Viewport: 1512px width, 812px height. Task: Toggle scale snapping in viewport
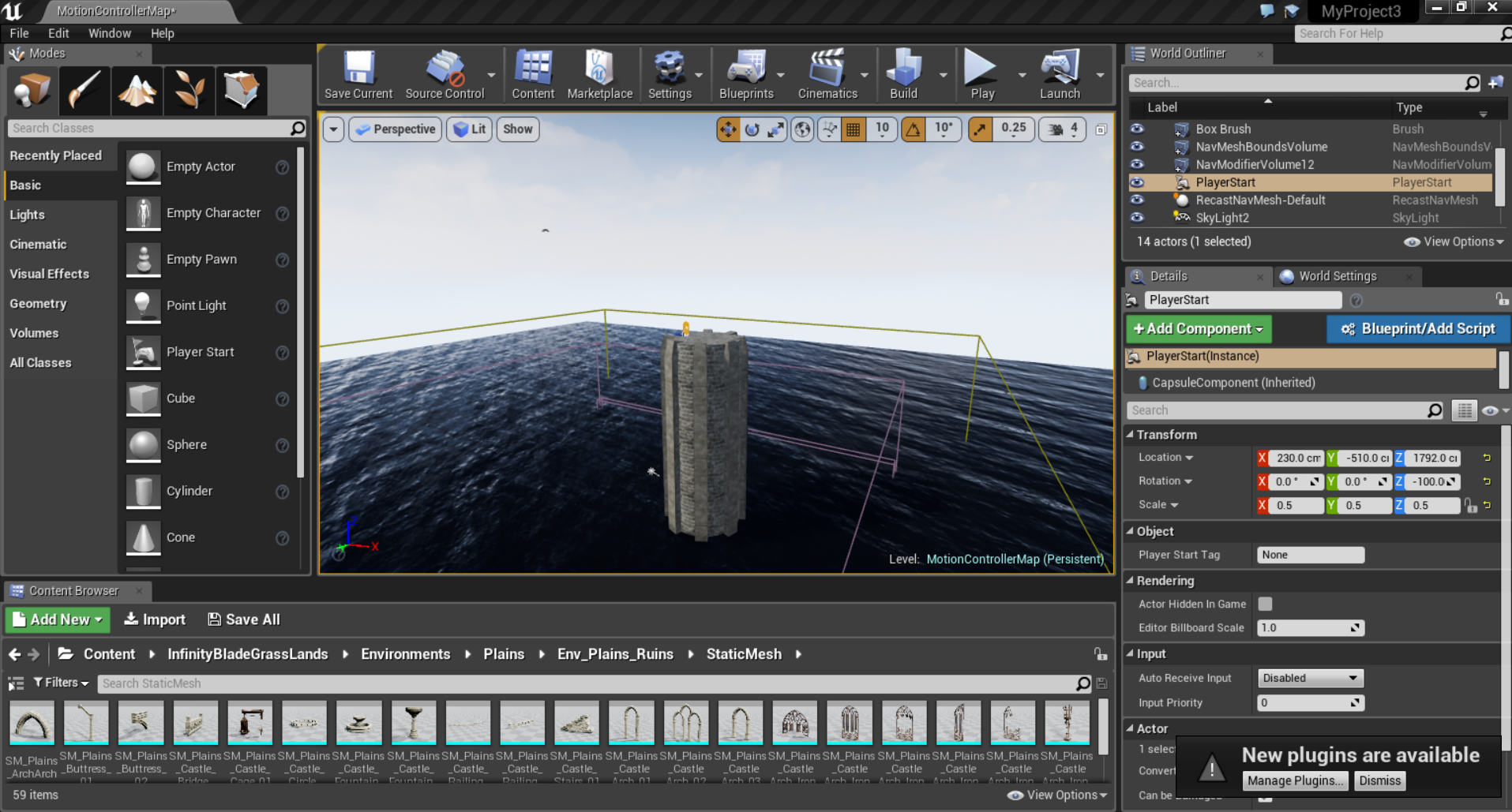coord(980,129)
